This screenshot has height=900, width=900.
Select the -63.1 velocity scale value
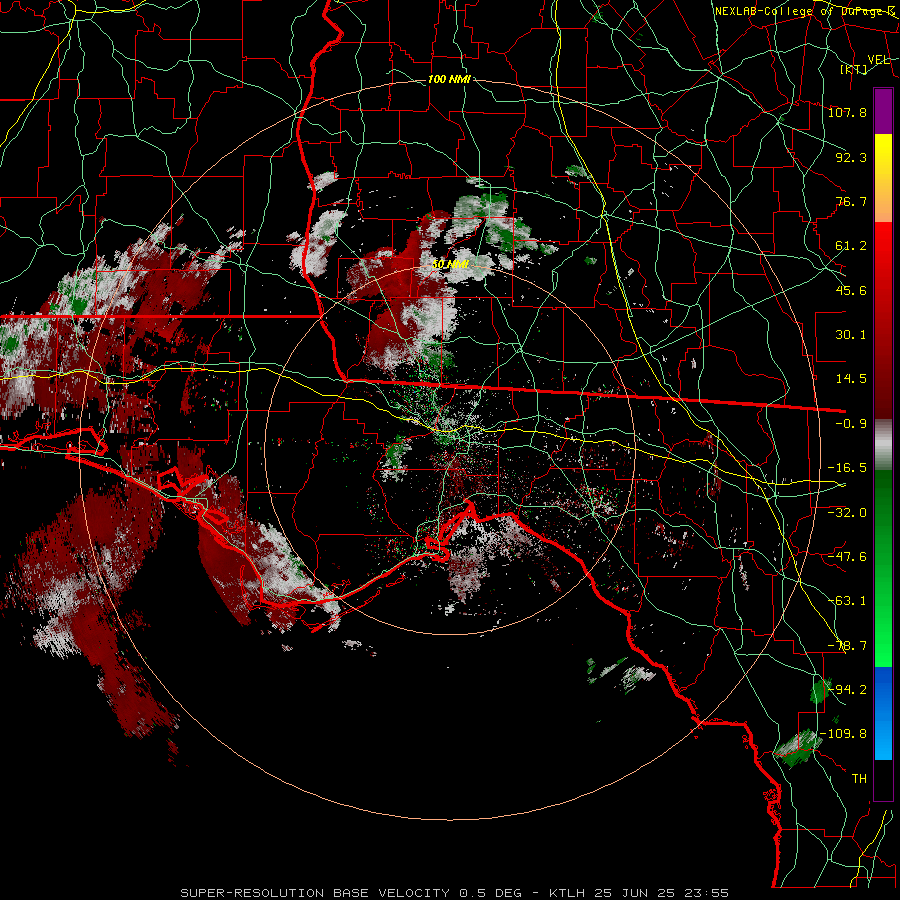847,601
